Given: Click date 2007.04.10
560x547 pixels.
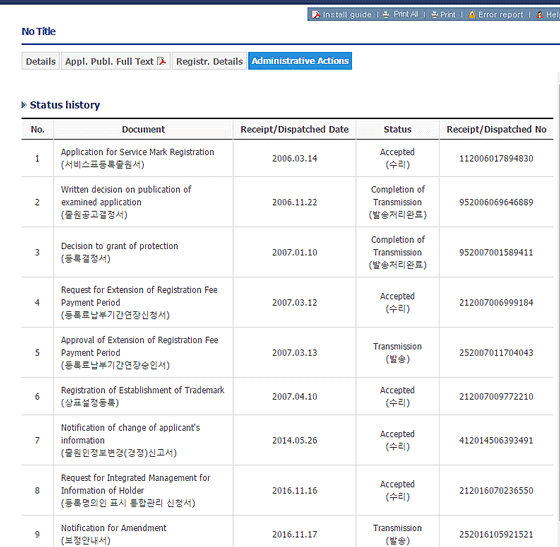Looking at the screenshot, I should (x=295, y=397).
